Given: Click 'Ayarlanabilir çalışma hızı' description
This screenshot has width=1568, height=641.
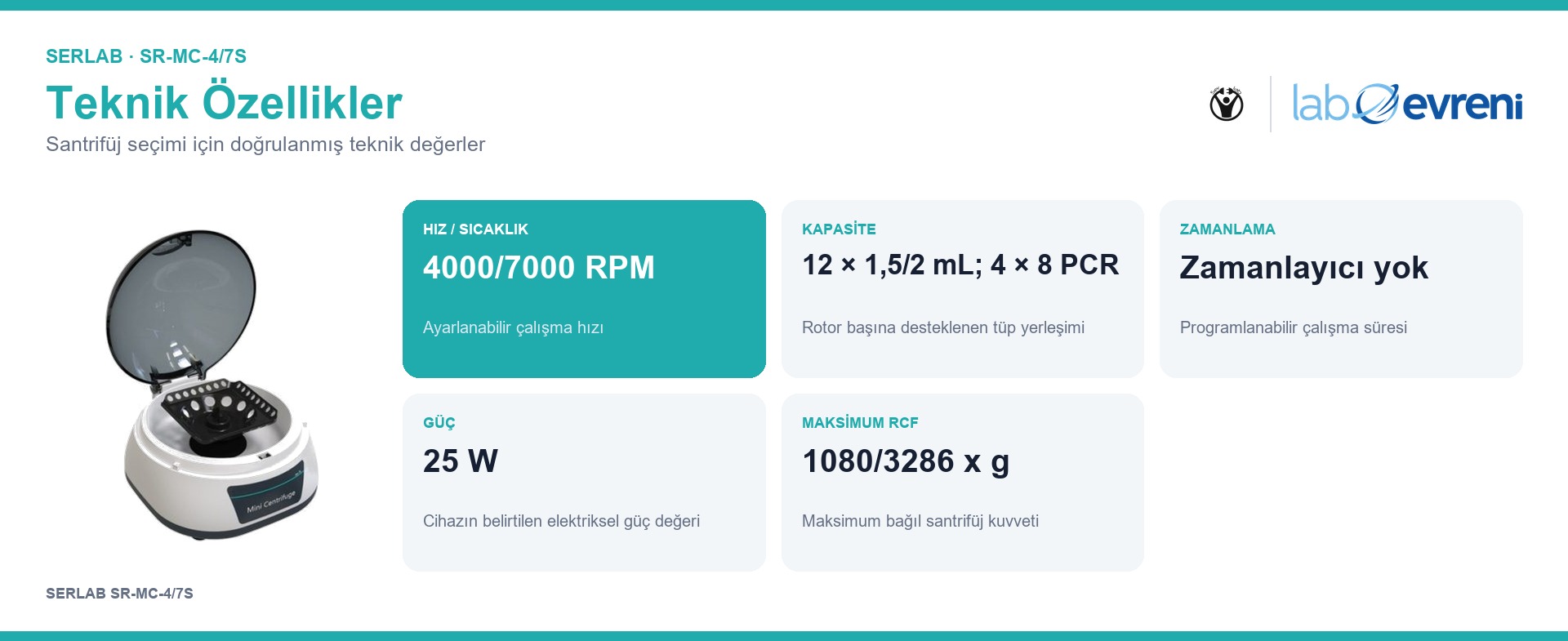Looking at the screenshot, I should [x=513, y=327].
